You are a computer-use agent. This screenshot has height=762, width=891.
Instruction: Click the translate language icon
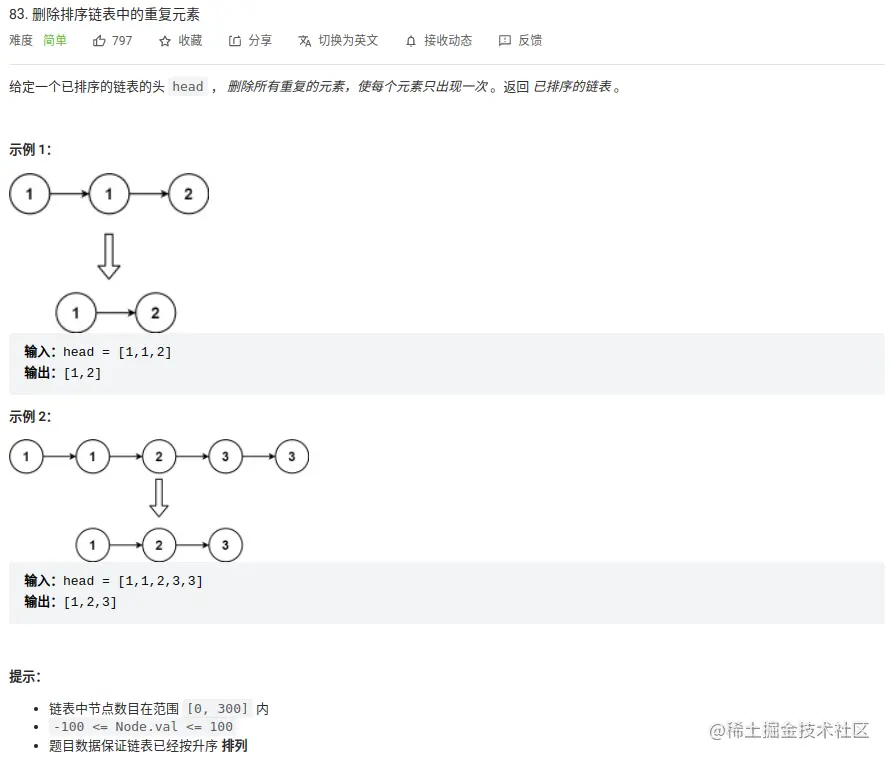(x=304, y=41)
